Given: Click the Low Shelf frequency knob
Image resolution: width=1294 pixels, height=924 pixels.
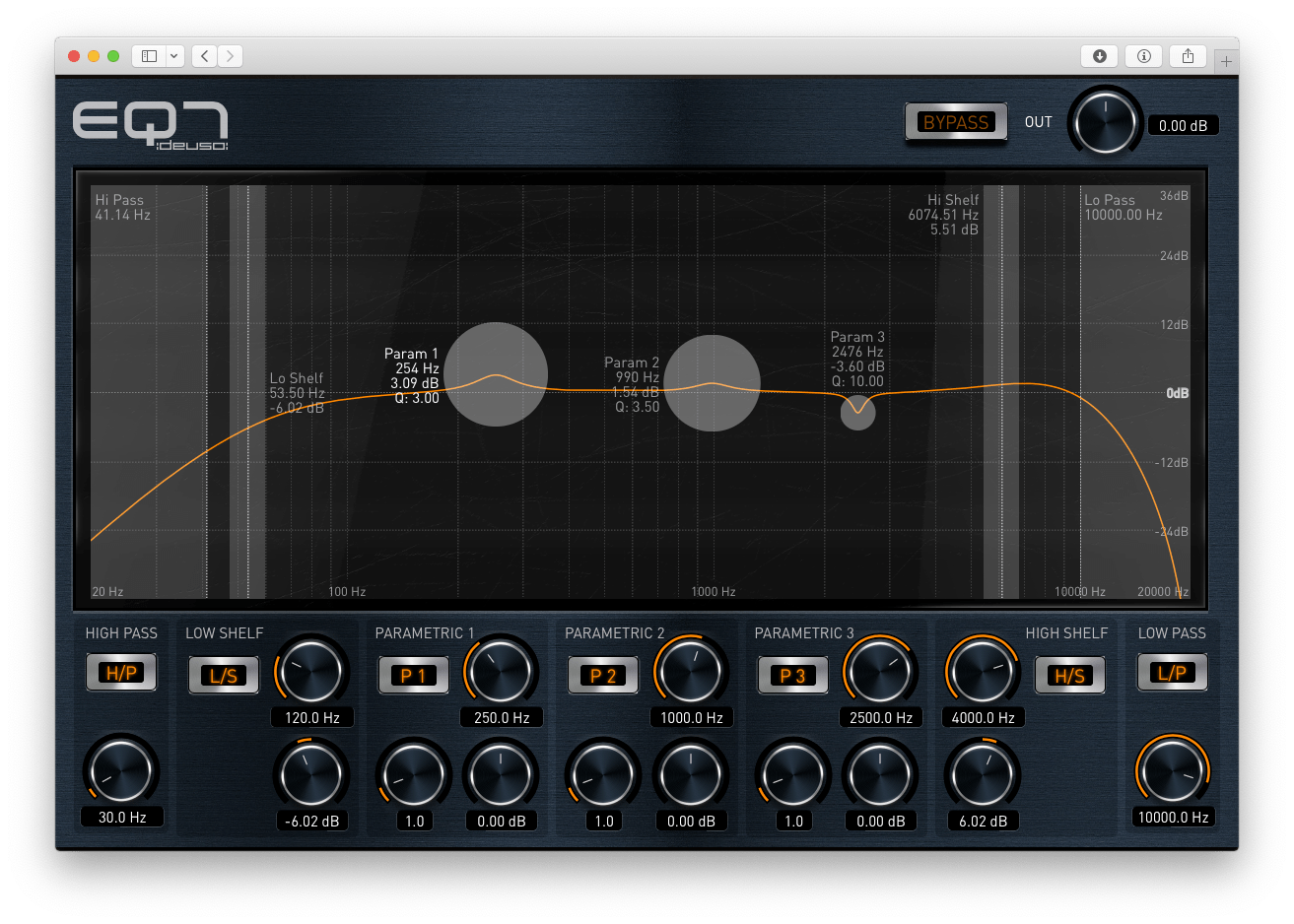Looking at the screenshot, I should tap(311, 671).
